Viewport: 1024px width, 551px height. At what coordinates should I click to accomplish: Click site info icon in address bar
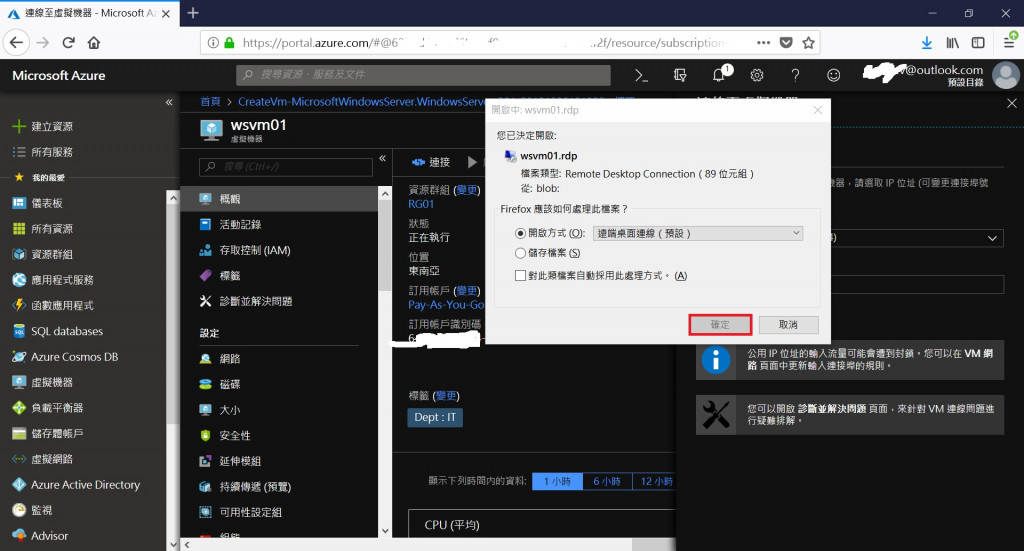[x=213, y=43]
